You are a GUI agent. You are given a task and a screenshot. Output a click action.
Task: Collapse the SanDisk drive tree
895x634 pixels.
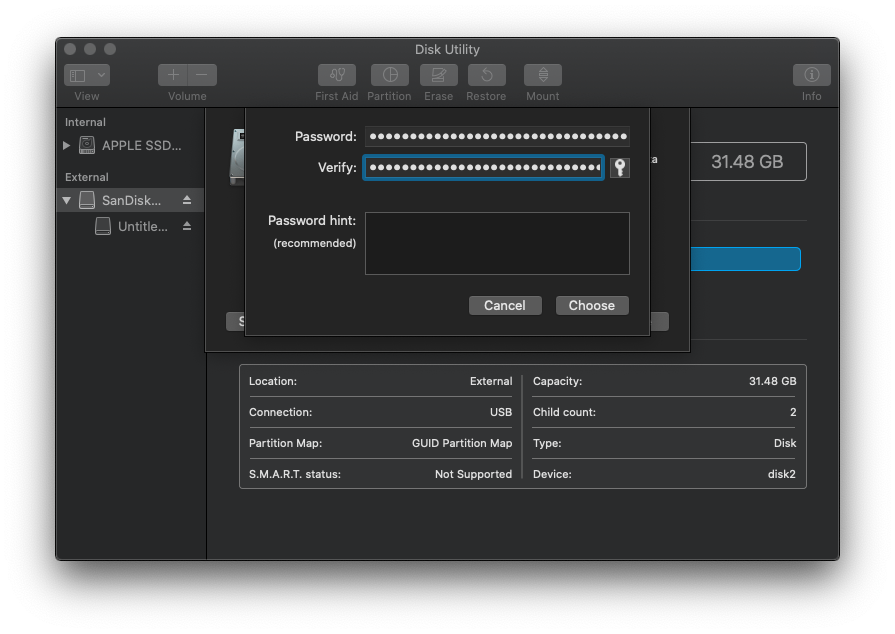[66, 199]
